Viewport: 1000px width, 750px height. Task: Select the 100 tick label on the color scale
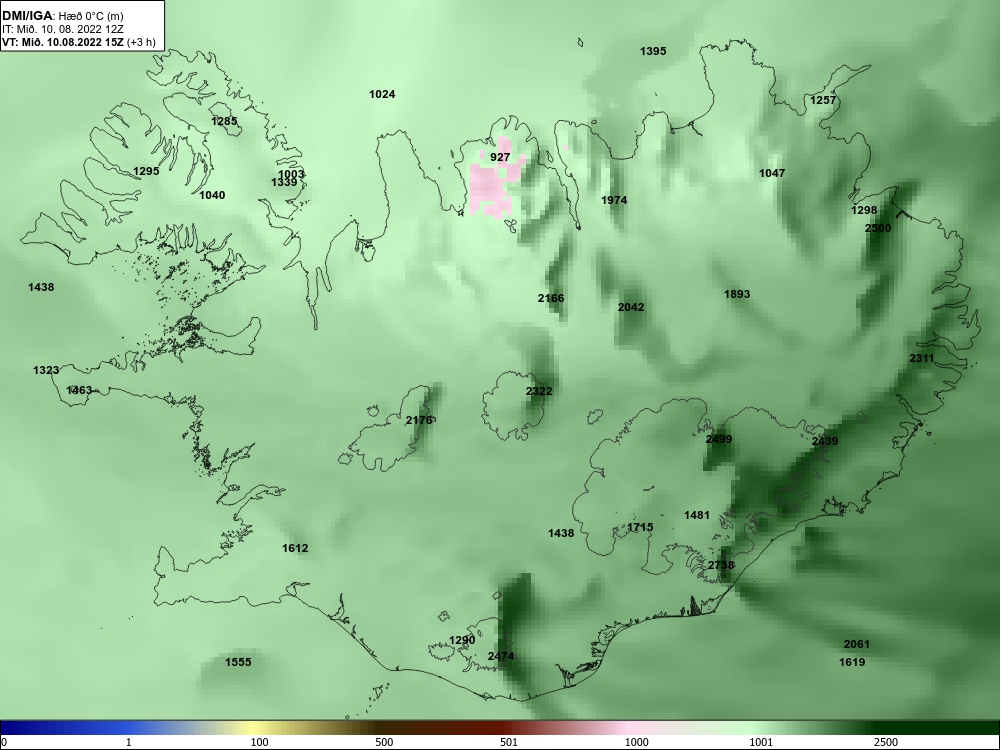pos(259,742)
